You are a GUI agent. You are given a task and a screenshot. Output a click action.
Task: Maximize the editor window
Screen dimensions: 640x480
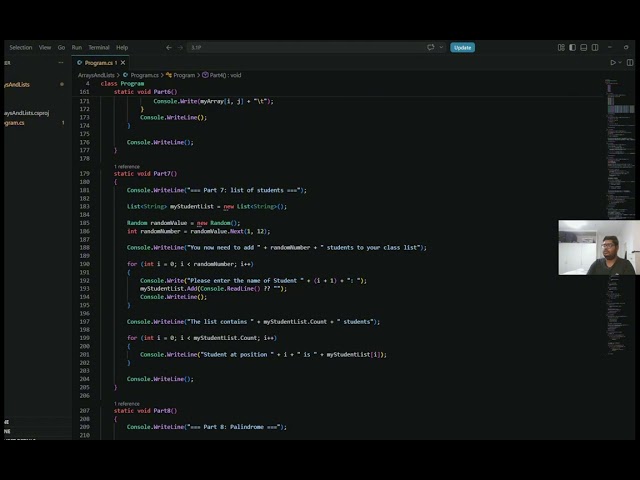(626, 47)
